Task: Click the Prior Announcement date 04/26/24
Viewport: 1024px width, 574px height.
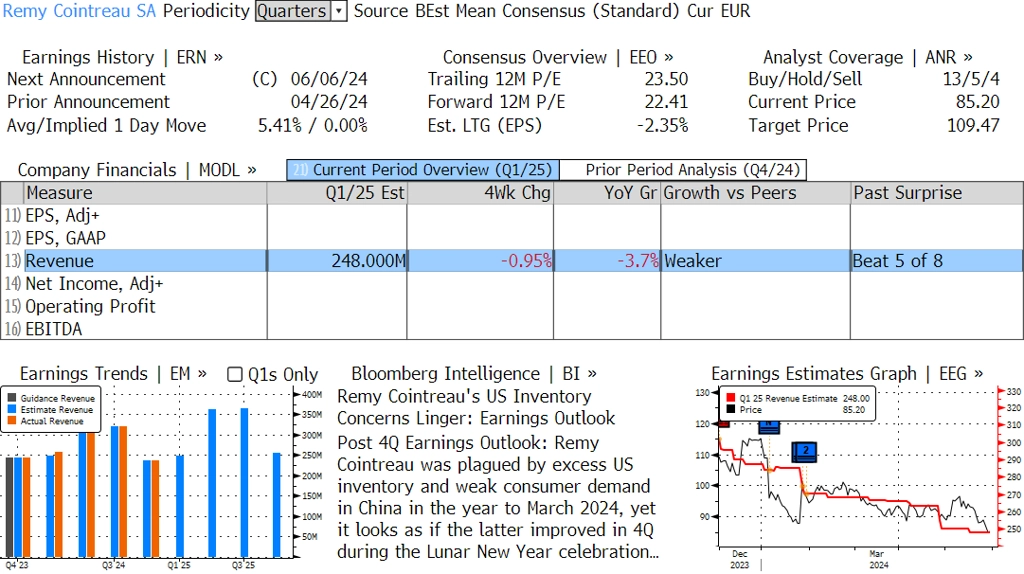Action: point(329,102)
